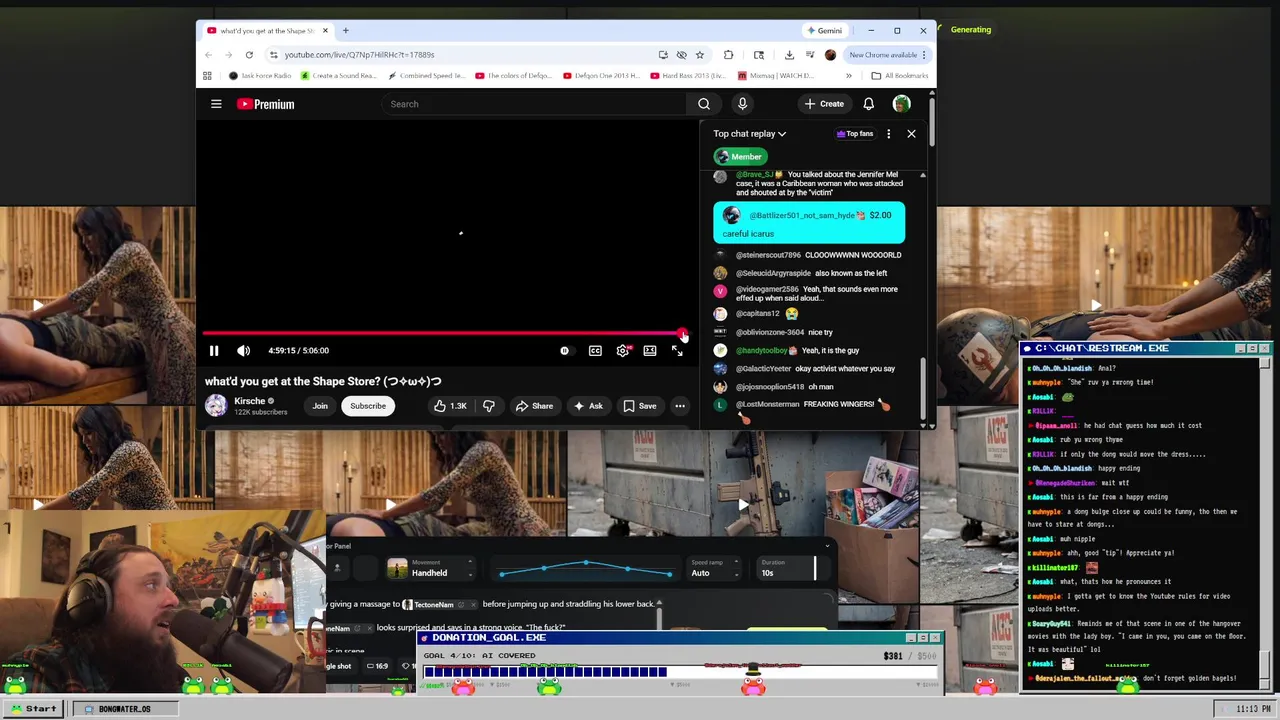Screen dimensions: 1280x720
Task: Share the video
Action: pyautogui.click(x=534, y=406)
